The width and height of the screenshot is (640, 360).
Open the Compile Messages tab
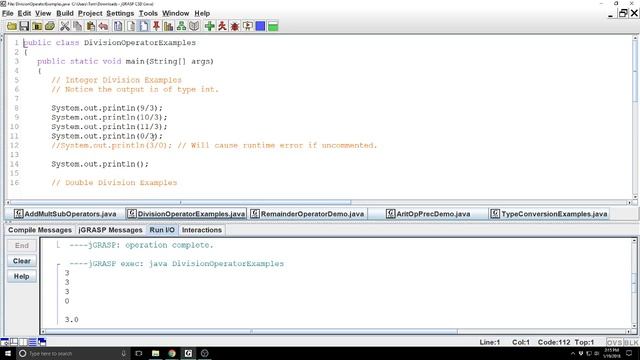(40, 230)
